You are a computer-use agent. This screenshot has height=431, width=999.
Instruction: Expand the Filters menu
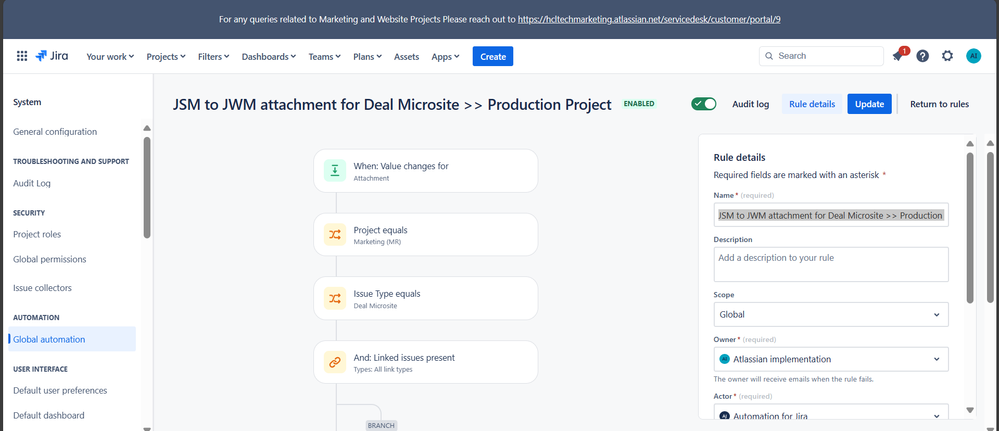[213, 56]
